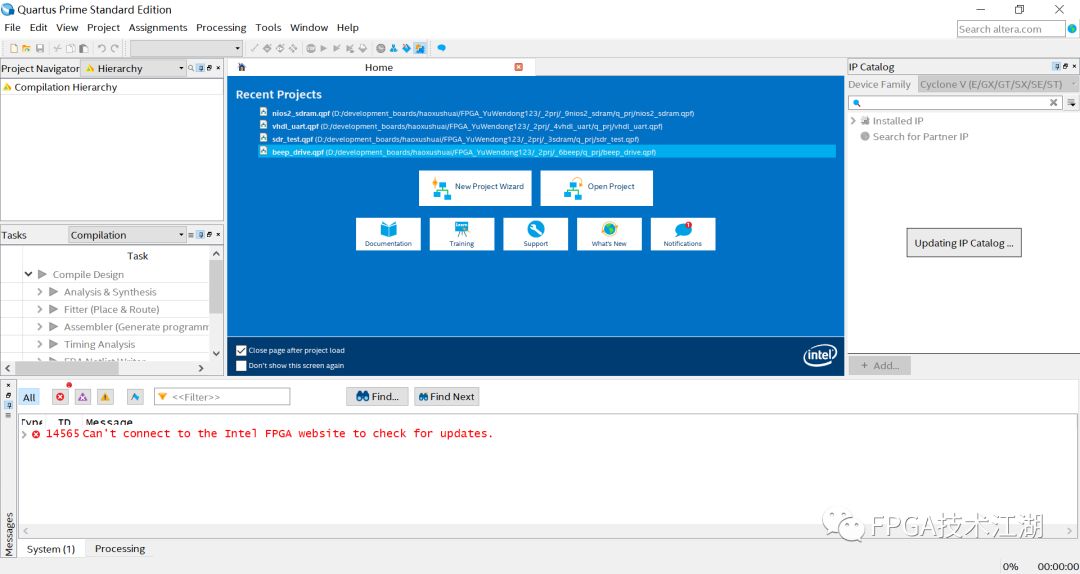The image size is (1080, 574).
Task: Click the Cut scissors toolbar icon
Action: point(58,48)
